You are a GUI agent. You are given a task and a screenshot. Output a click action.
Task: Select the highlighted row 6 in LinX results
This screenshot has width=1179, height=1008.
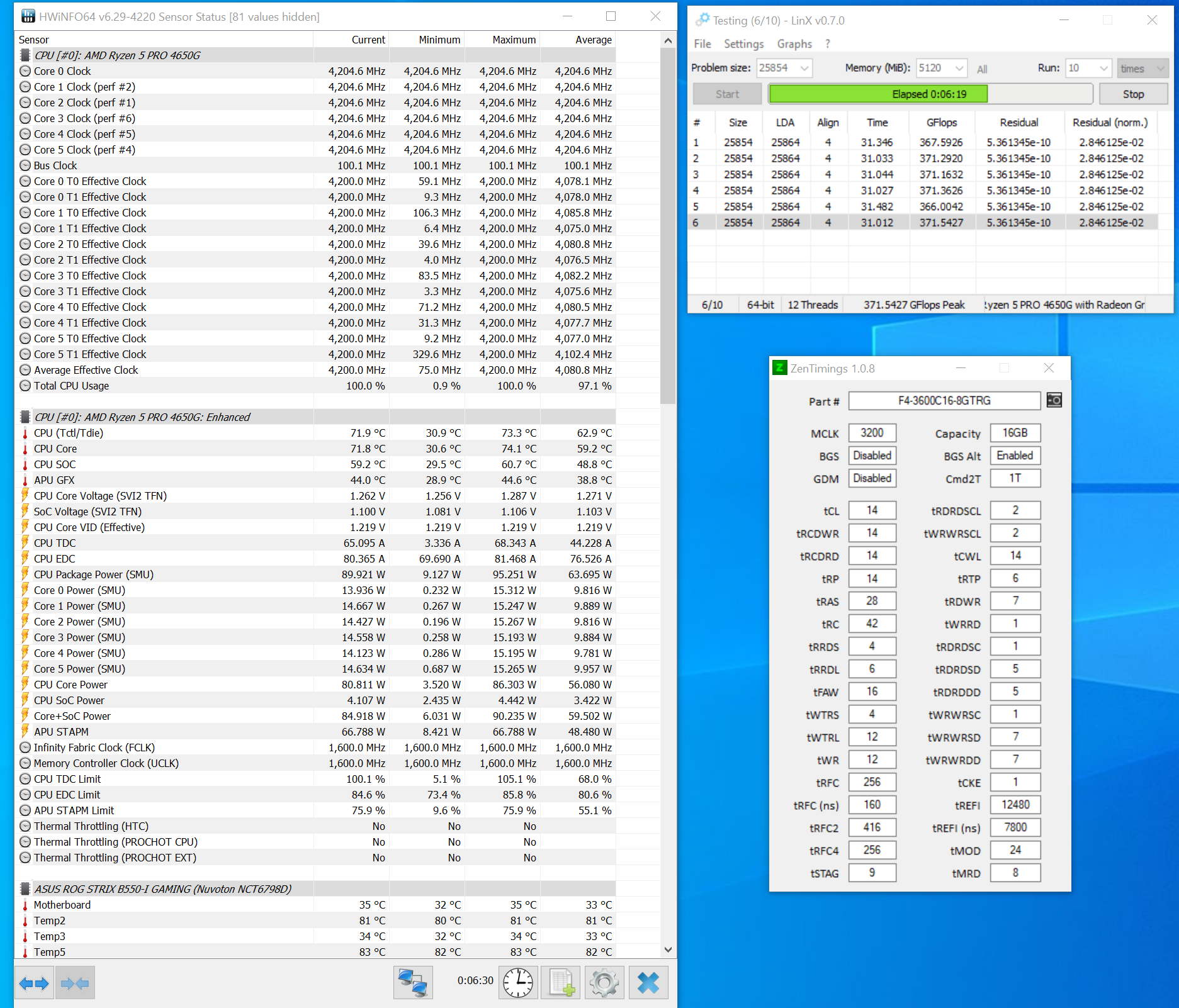click(x=922, y=223)
